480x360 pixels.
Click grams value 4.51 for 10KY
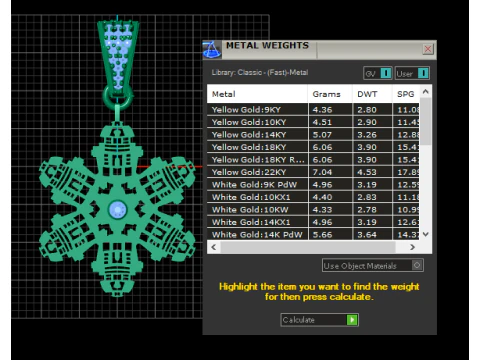pos(322,122)
